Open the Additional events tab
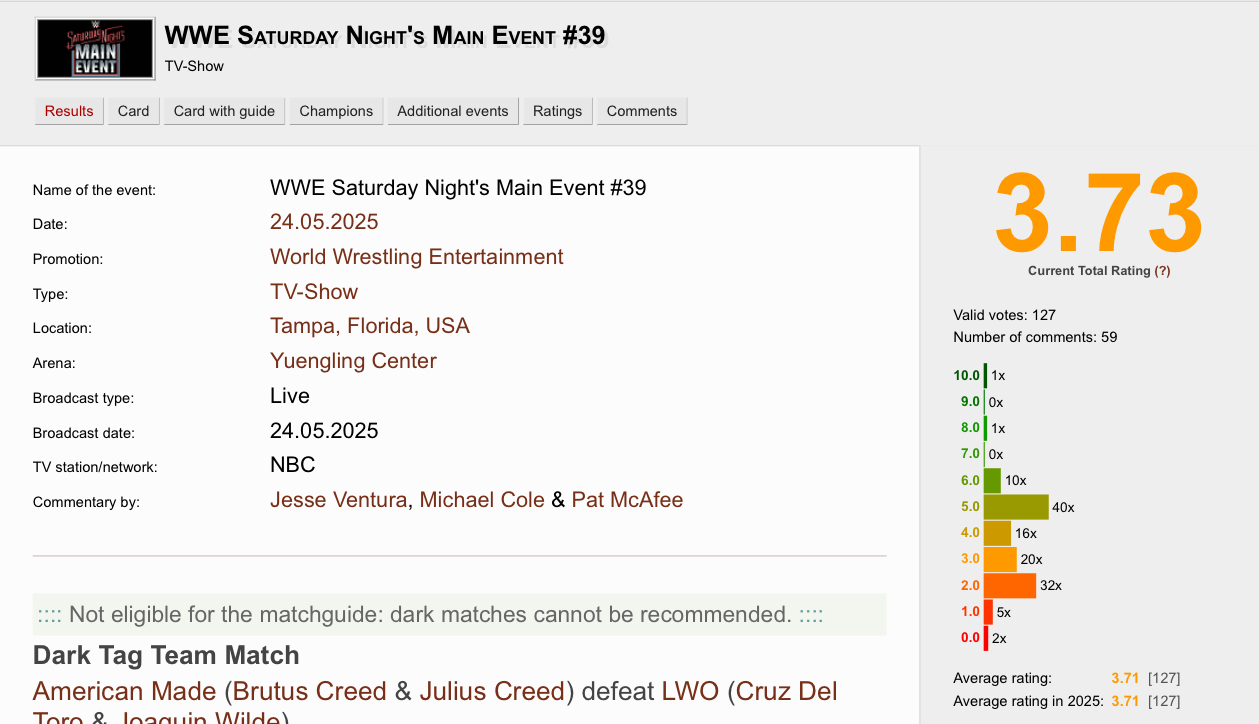Viewport: 1259px width, 724px height. (x=452, y=111)
